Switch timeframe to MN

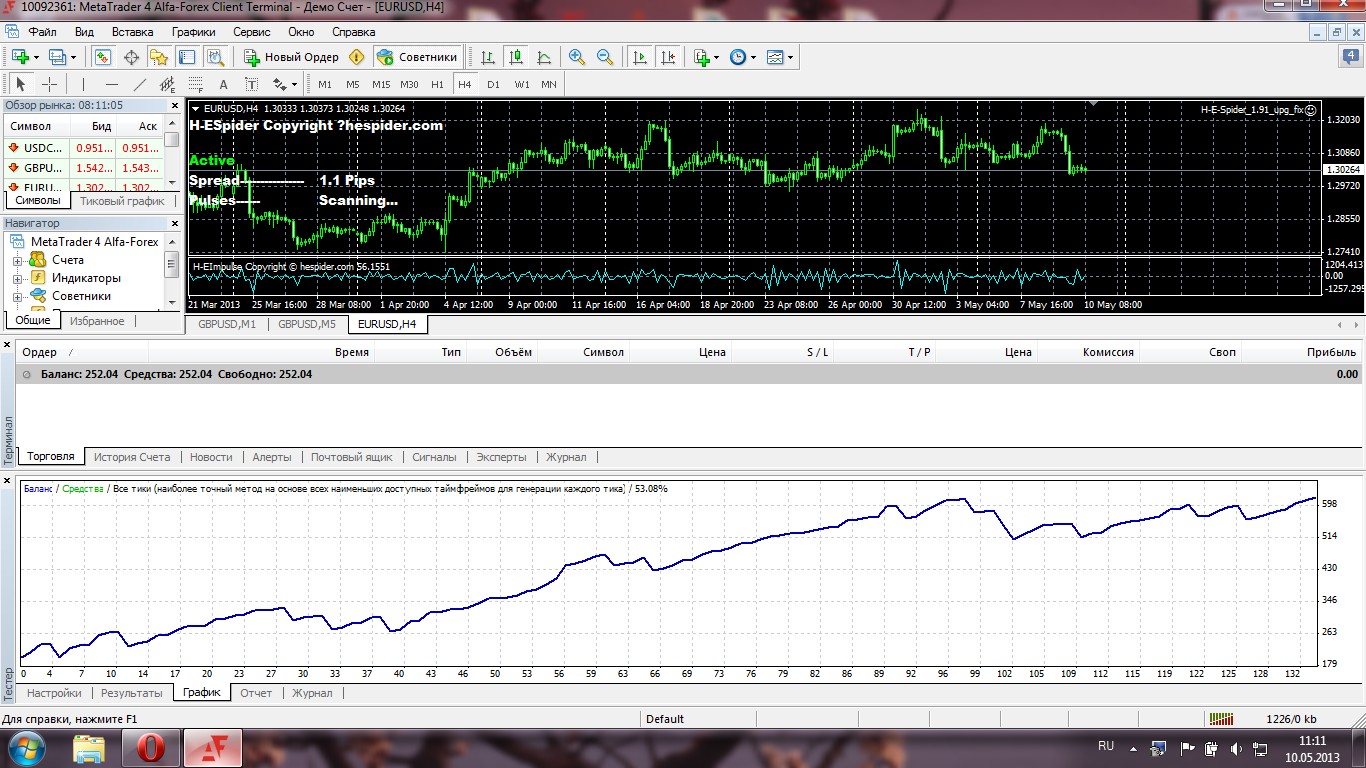coord(549,84)
